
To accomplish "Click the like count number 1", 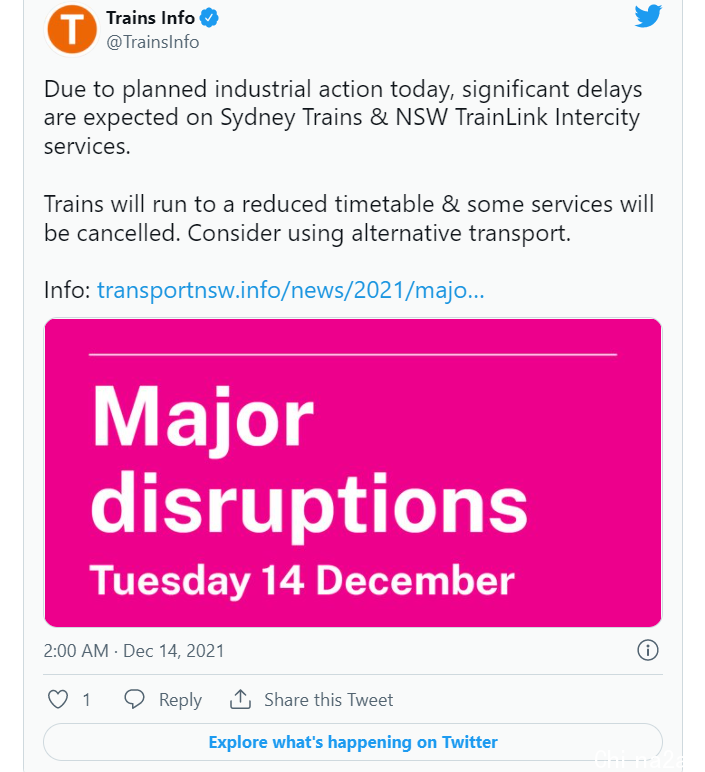I will pyautogui.click(x=87, y=700).
